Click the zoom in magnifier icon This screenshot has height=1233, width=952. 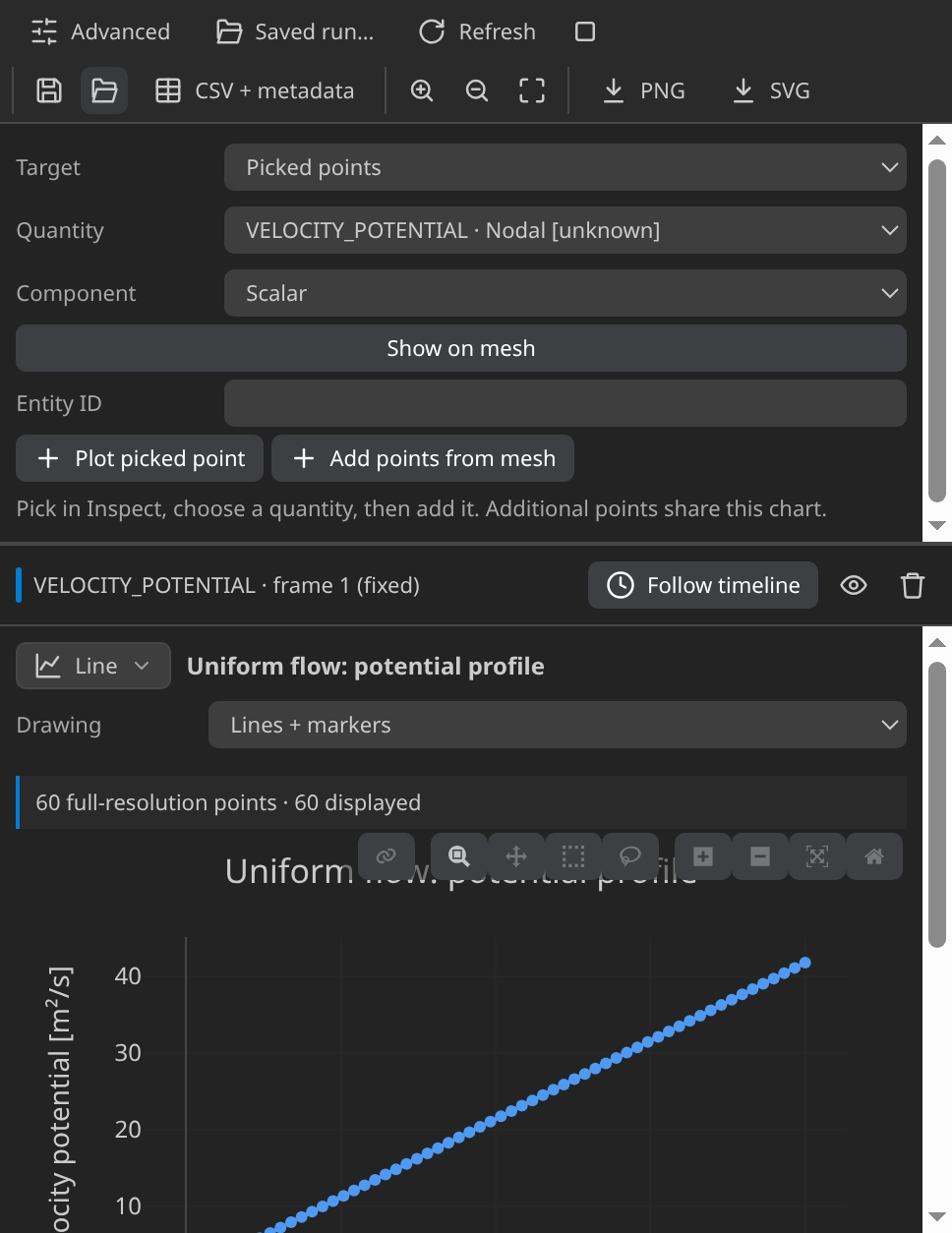click(x=422, y=90)
